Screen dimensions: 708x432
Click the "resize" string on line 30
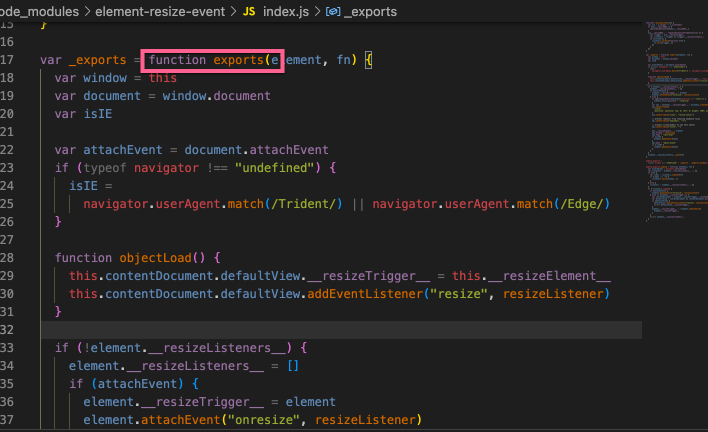point(459,294)
